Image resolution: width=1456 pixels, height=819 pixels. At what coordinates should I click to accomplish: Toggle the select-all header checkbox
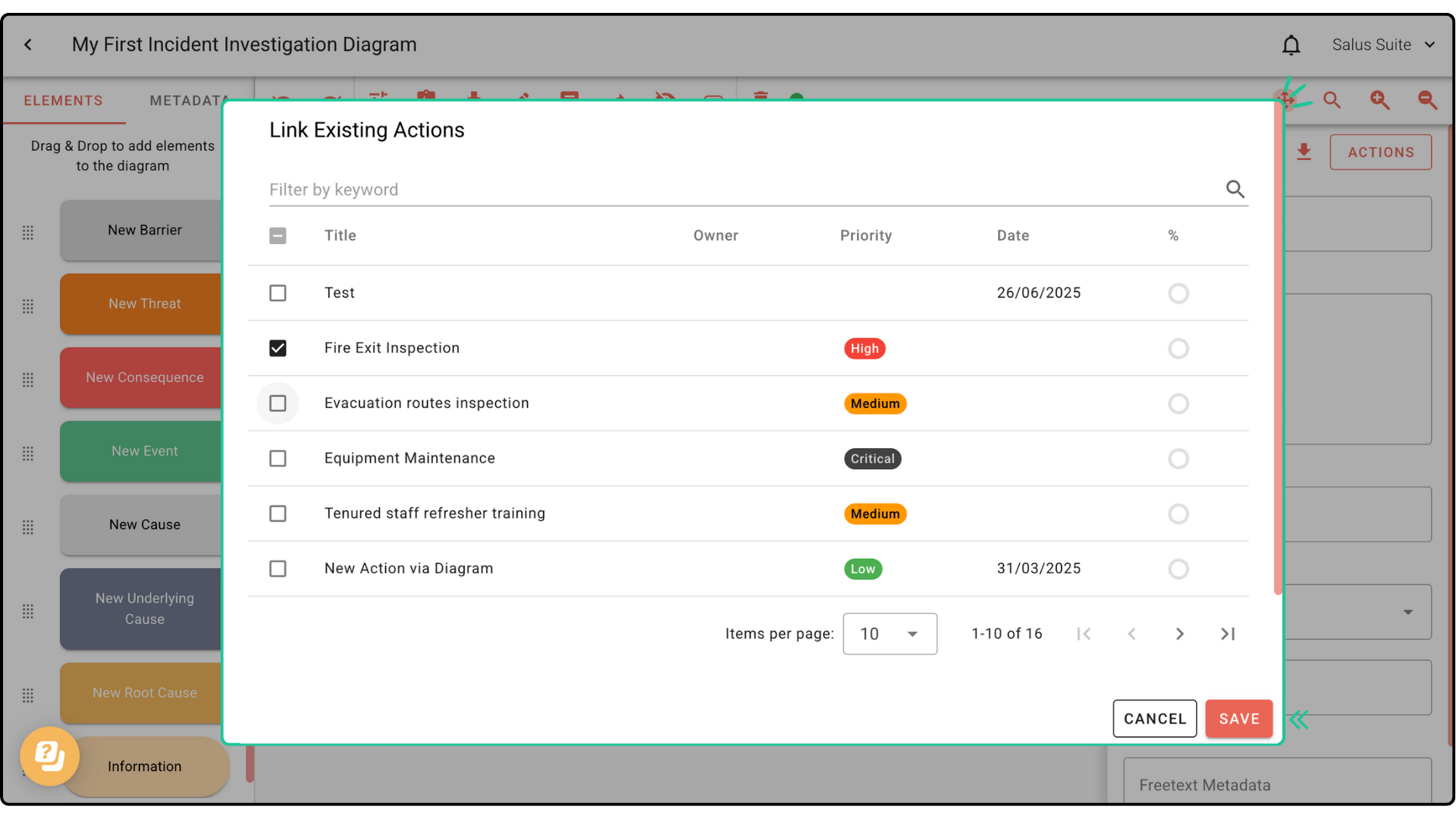(278, 236)
